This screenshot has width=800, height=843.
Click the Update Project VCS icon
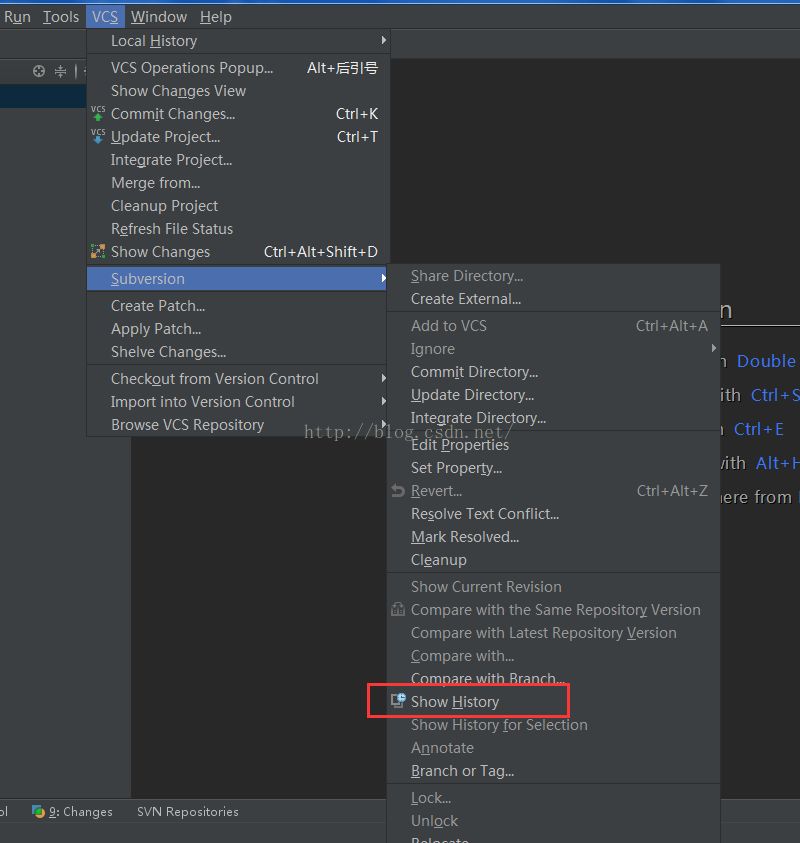click(98, 137)
